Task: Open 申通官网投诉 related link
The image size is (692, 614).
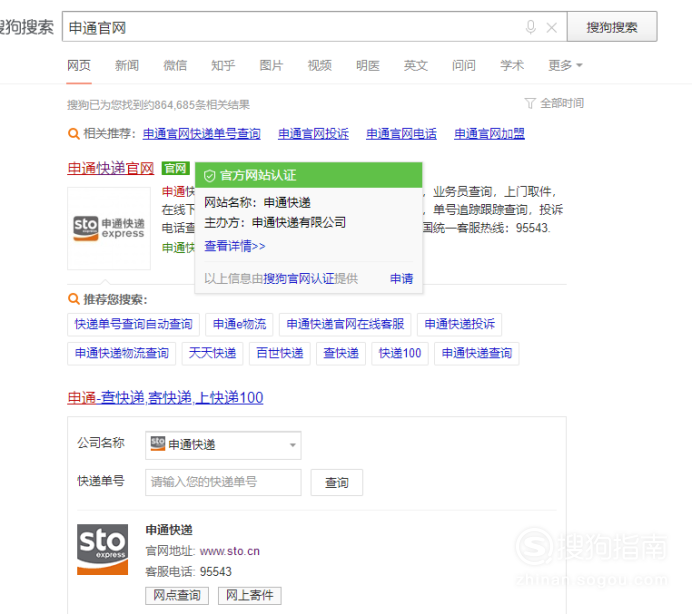Action: (313, 133)
